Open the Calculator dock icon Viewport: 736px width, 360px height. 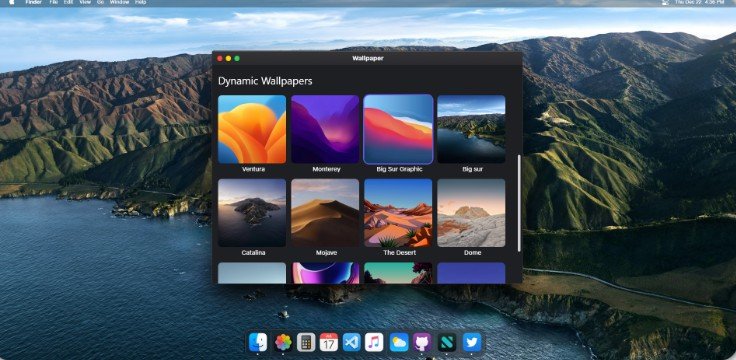(306, 342)
